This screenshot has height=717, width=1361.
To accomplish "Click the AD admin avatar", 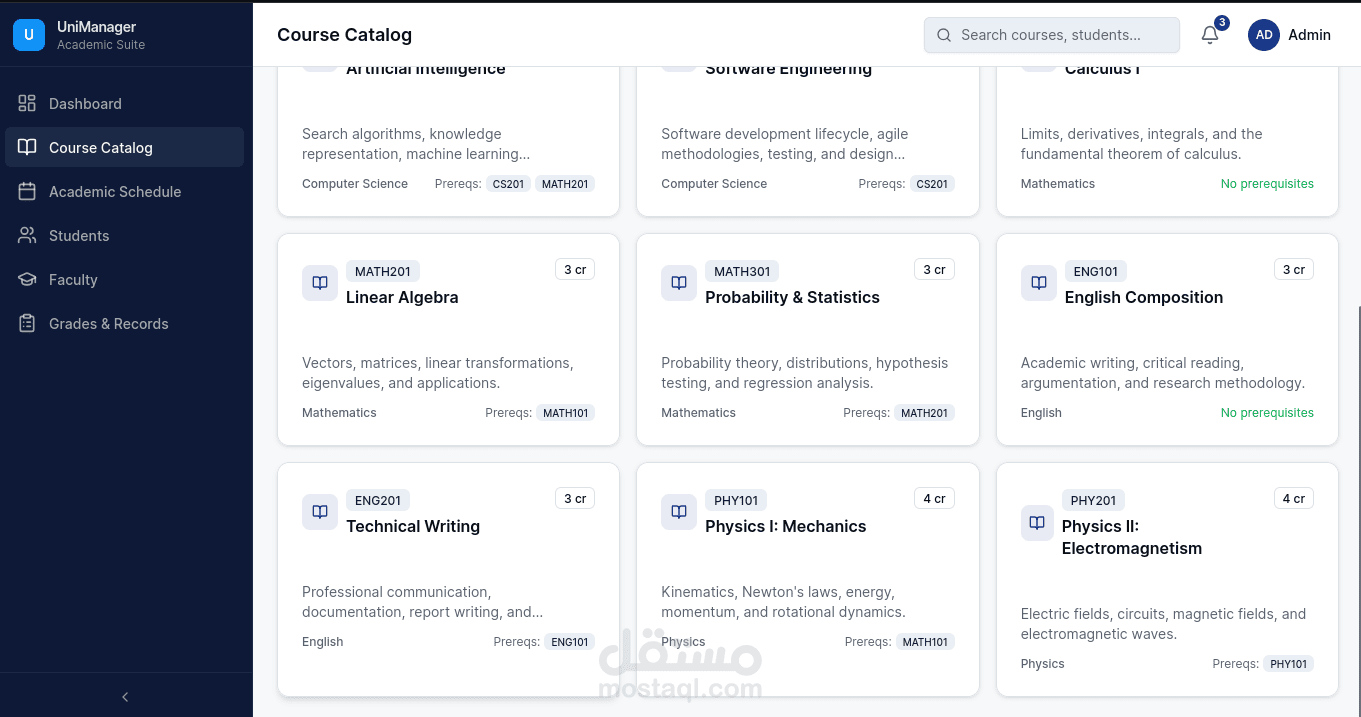I will [1264, 35].
